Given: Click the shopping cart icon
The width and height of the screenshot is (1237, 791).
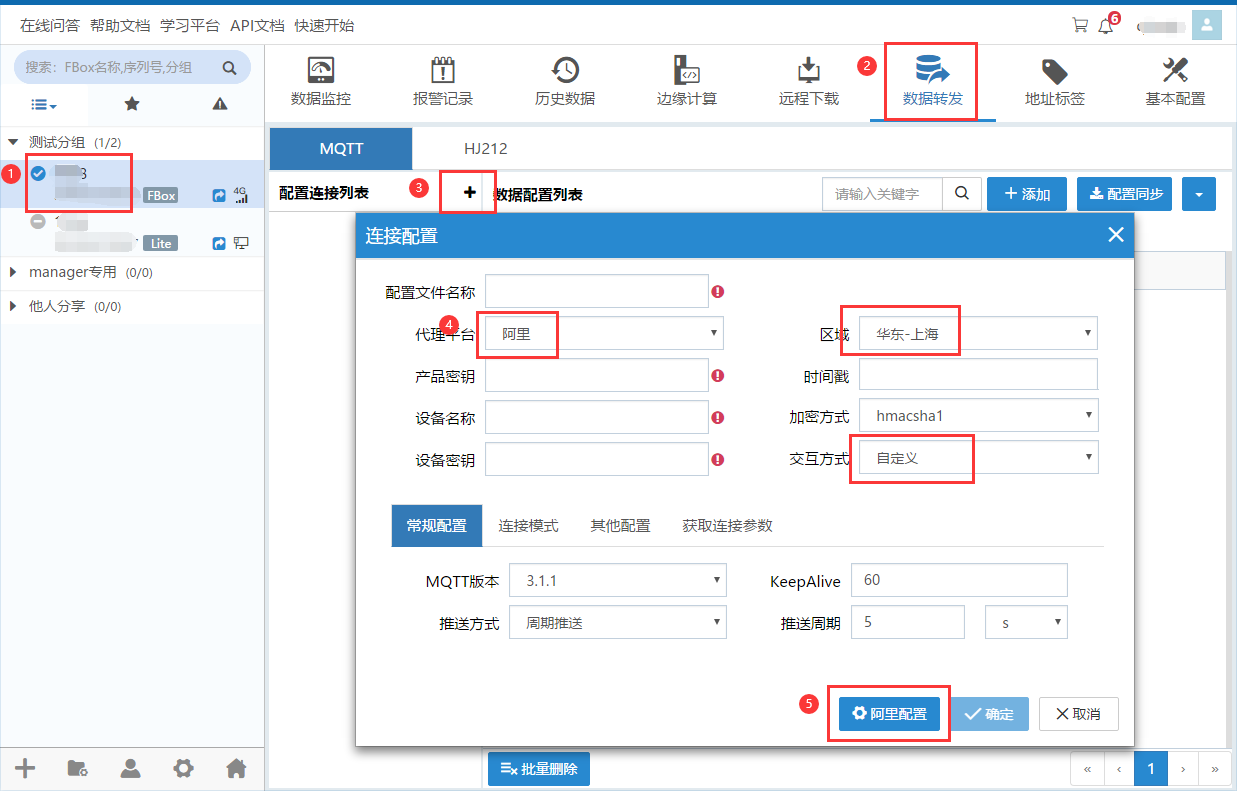Looking at the screenshot, I should click(1080, 26).
